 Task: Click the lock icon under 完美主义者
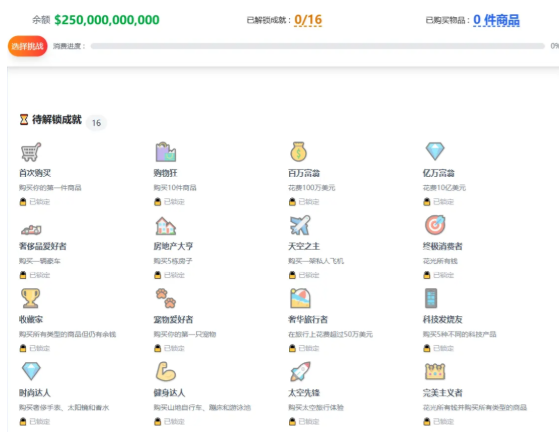point(427,422)
